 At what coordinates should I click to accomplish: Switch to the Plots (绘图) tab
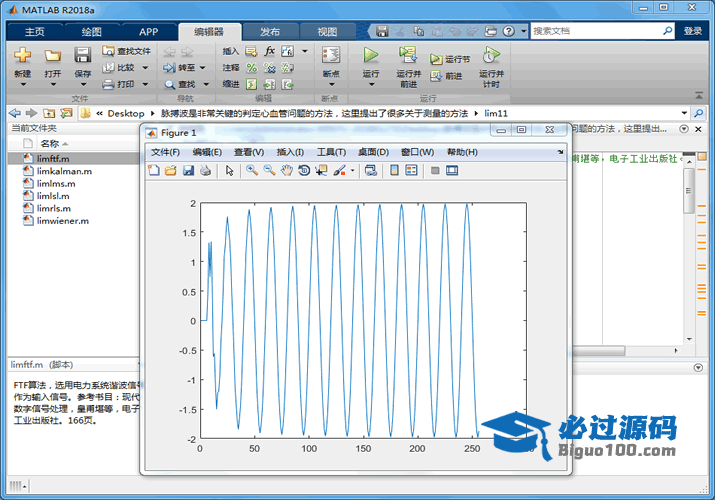click(91, 31)
